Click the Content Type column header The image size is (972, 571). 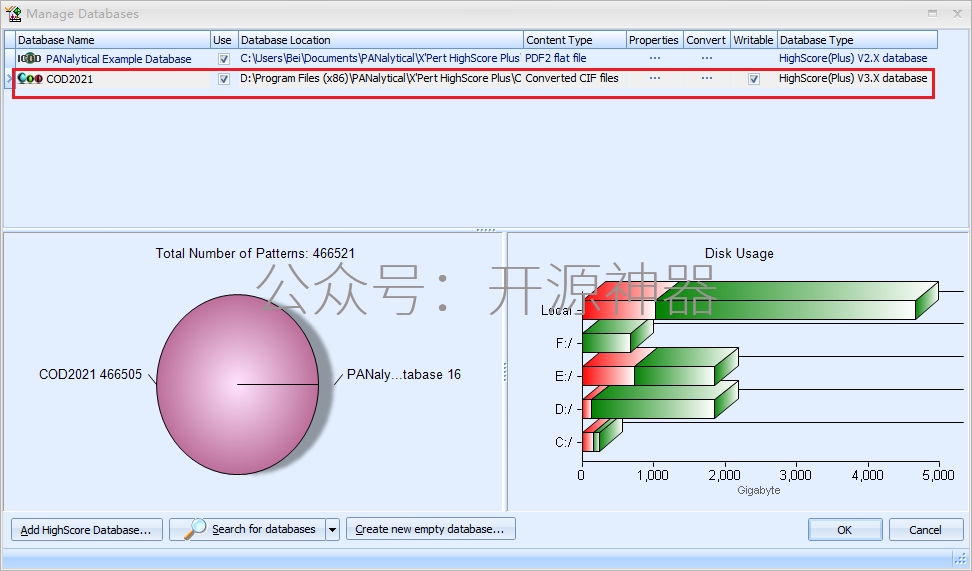point(575,40)
